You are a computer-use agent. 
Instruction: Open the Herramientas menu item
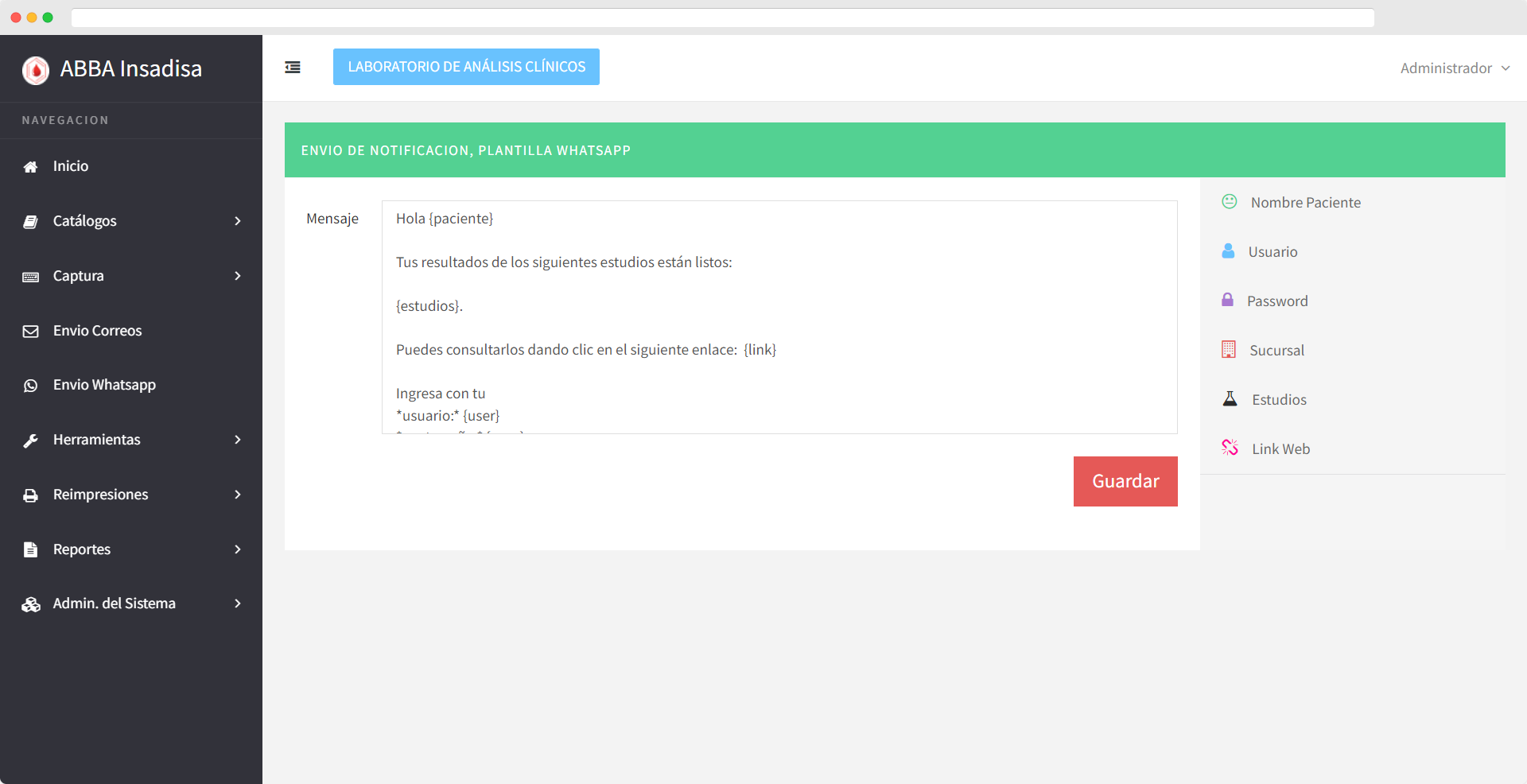tap(131, 440)
